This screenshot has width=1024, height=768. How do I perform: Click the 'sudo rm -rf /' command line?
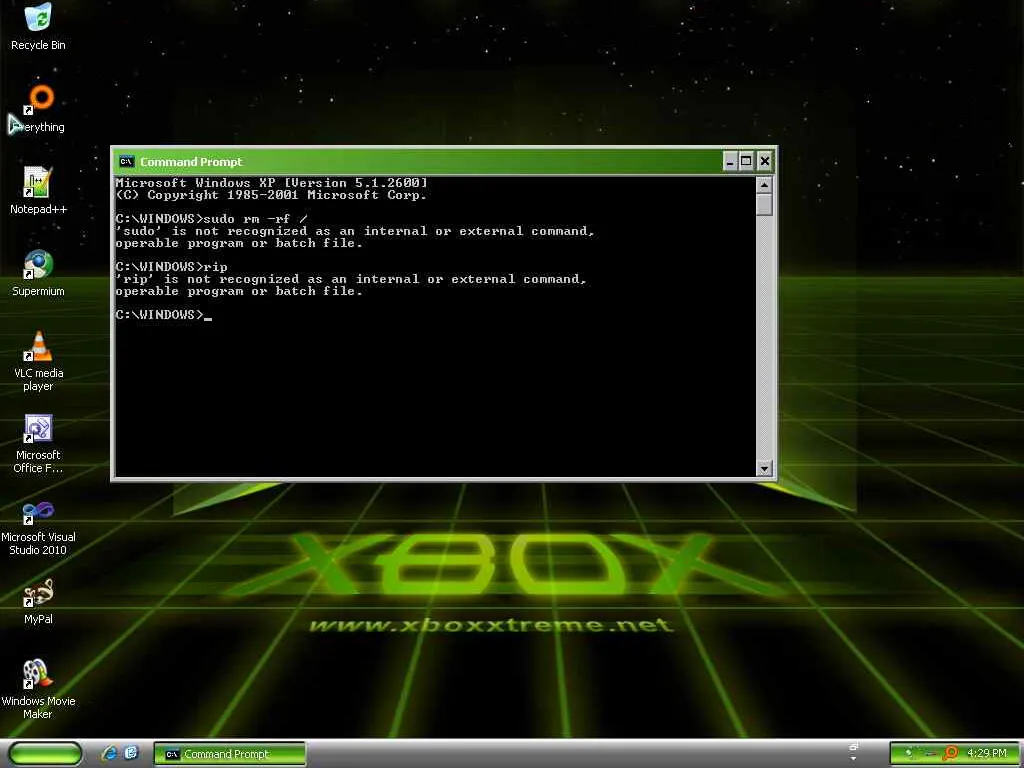tap(212, 219)
